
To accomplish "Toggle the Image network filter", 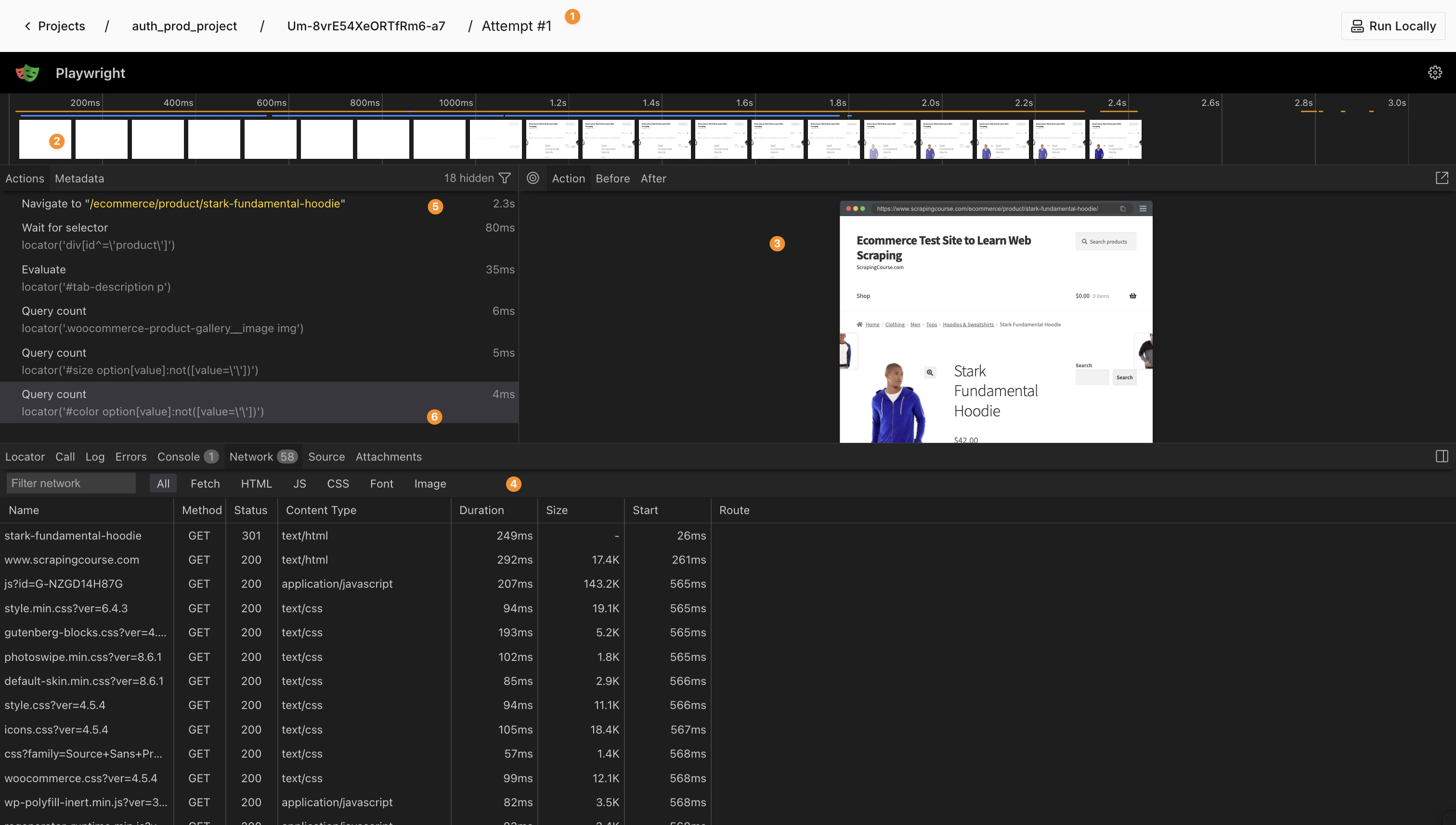I will pyautogui.click(x=430, y=483).
